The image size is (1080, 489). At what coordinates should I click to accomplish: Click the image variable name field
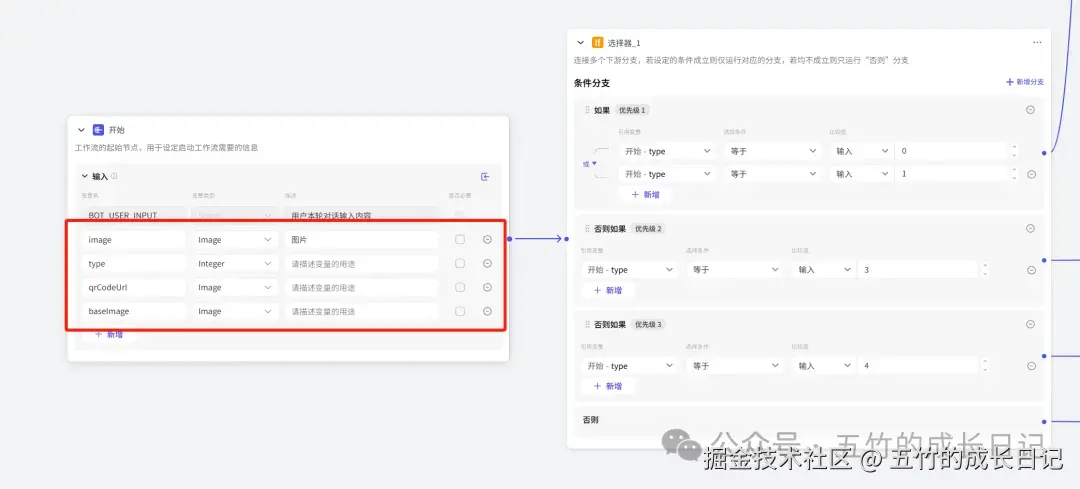click(134, 240)
